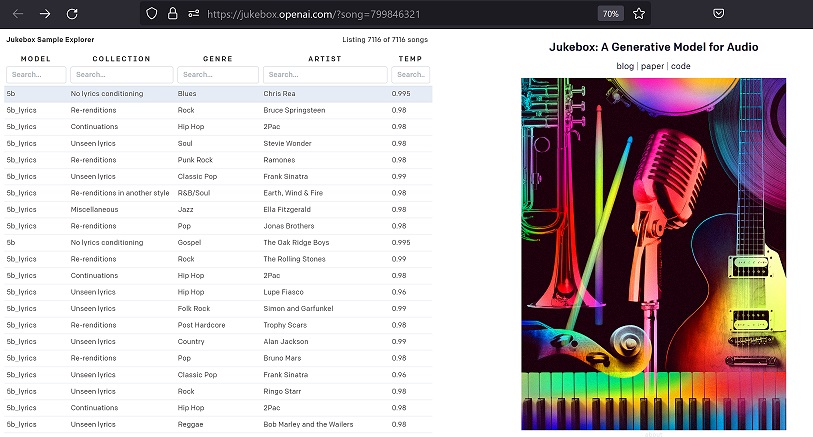The width and height of the screenshot is (813, 437).
Task: Open the code link
Action: (680, 66)
